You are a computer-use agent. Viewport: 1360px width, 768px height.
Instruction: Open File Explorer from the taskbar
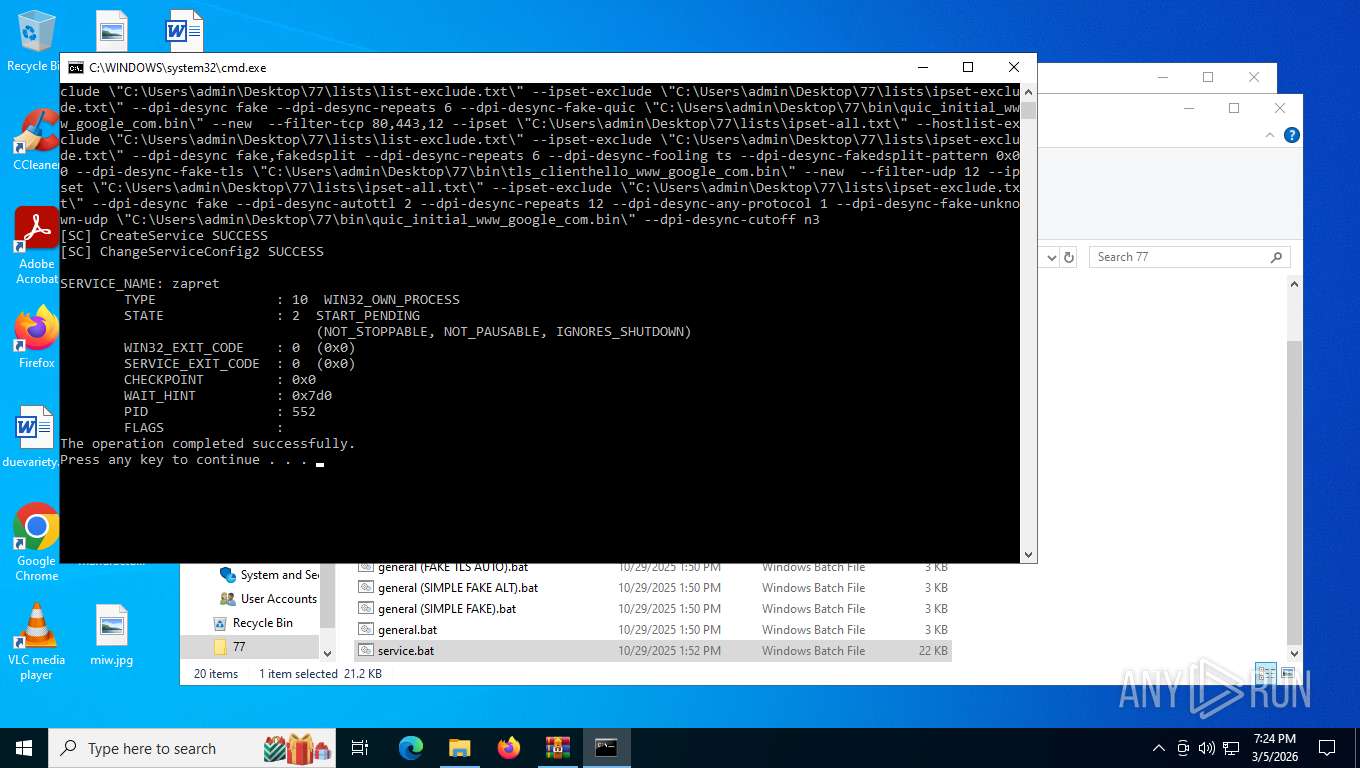459,748
